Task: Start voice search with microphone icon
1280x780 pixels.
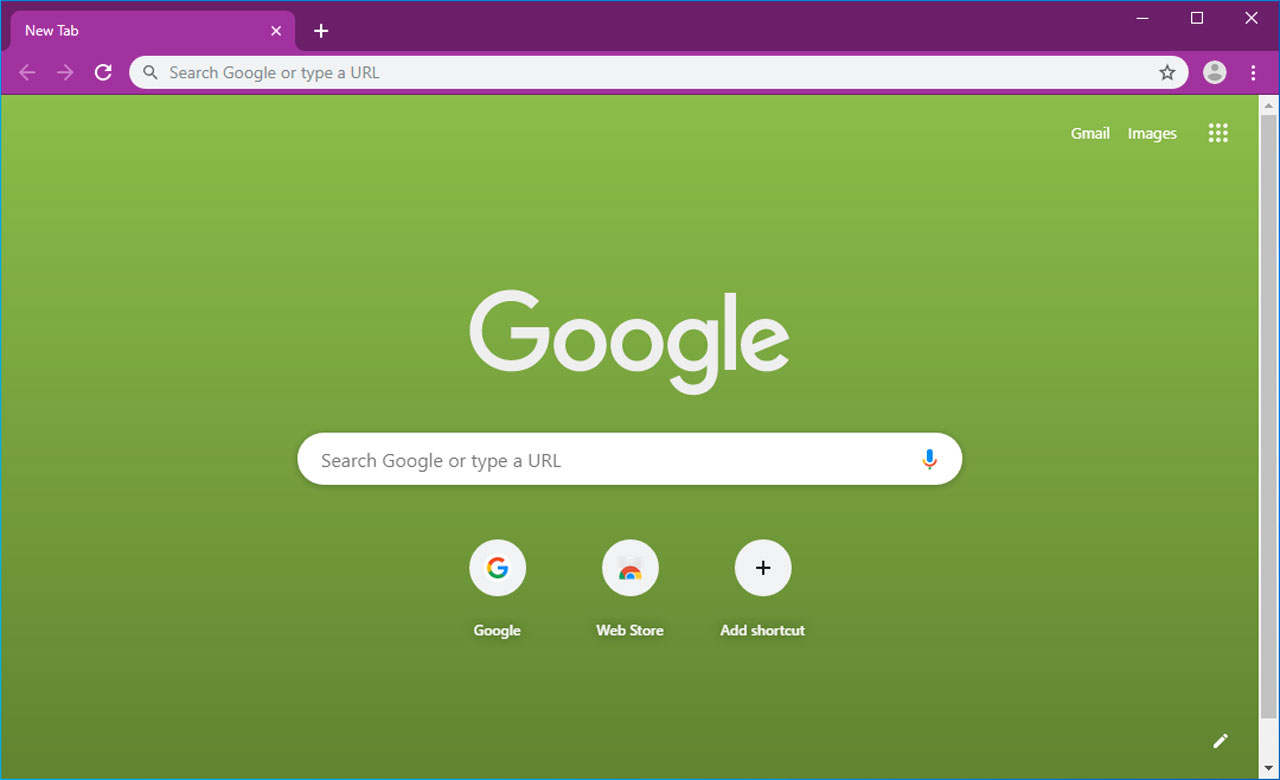Action: coord(929,460)
